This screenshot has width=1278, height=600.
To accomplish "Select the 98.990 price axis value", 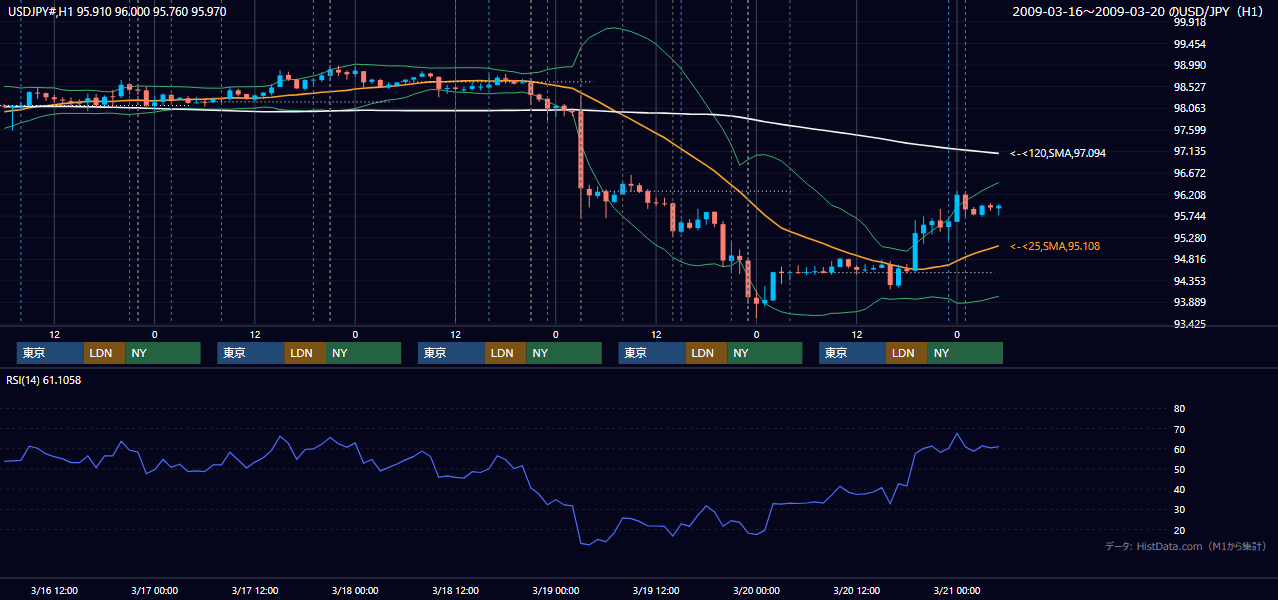I will click(x=1189, y=65).
